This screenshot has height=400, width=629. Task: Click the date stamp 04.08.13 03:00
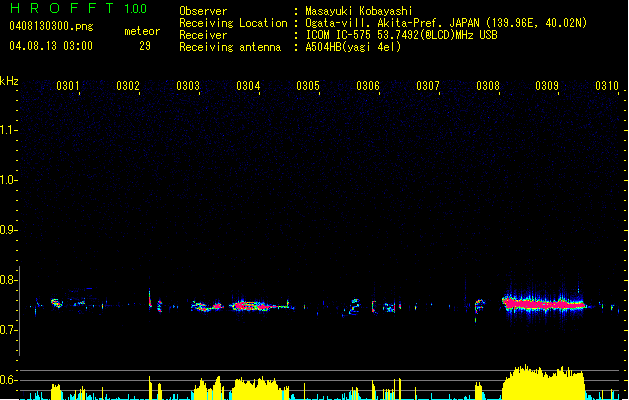click(x=51, y=46)
